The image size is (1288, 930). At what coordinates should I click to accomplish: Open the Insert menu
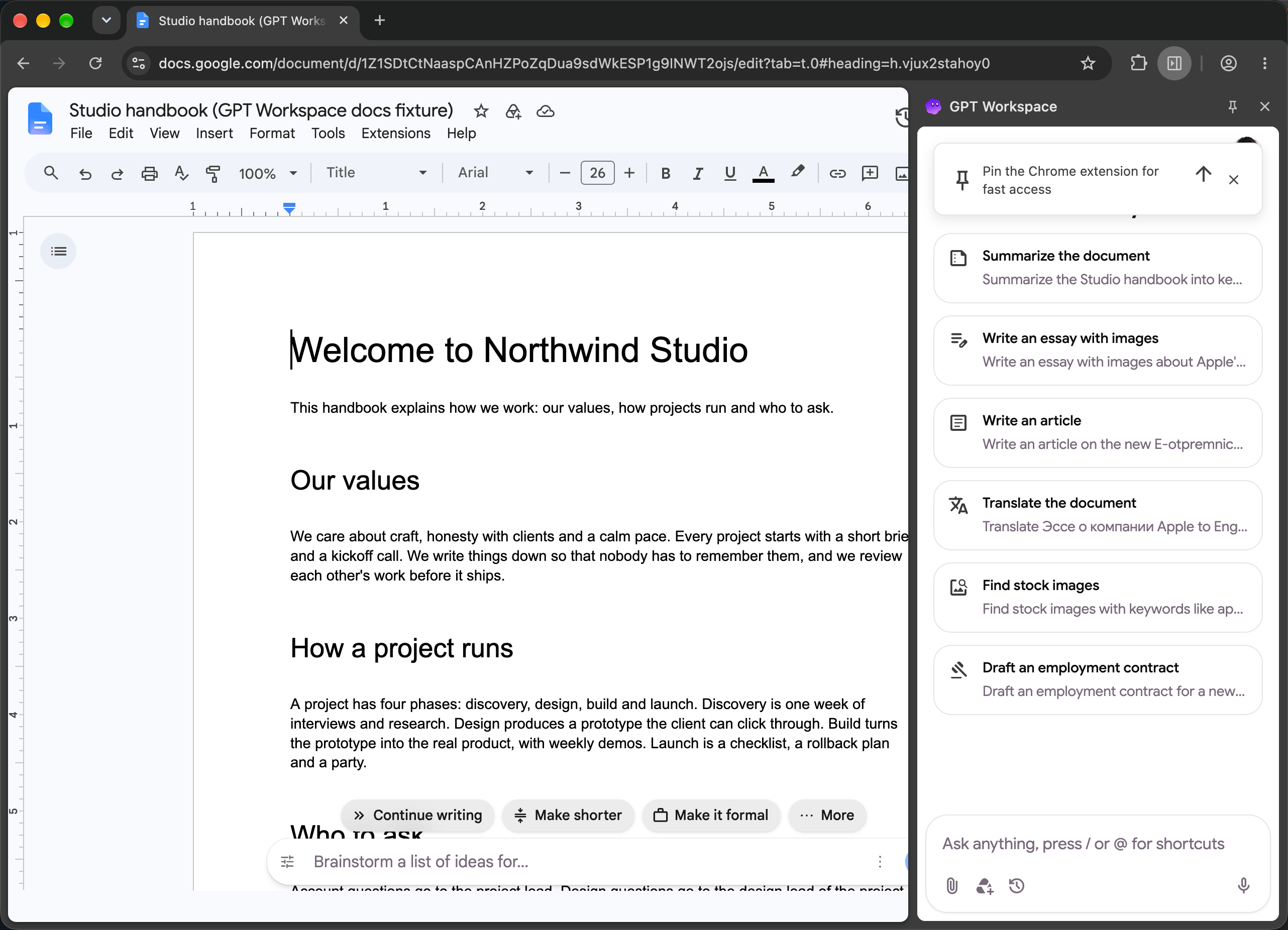click(x=214, y=133)
